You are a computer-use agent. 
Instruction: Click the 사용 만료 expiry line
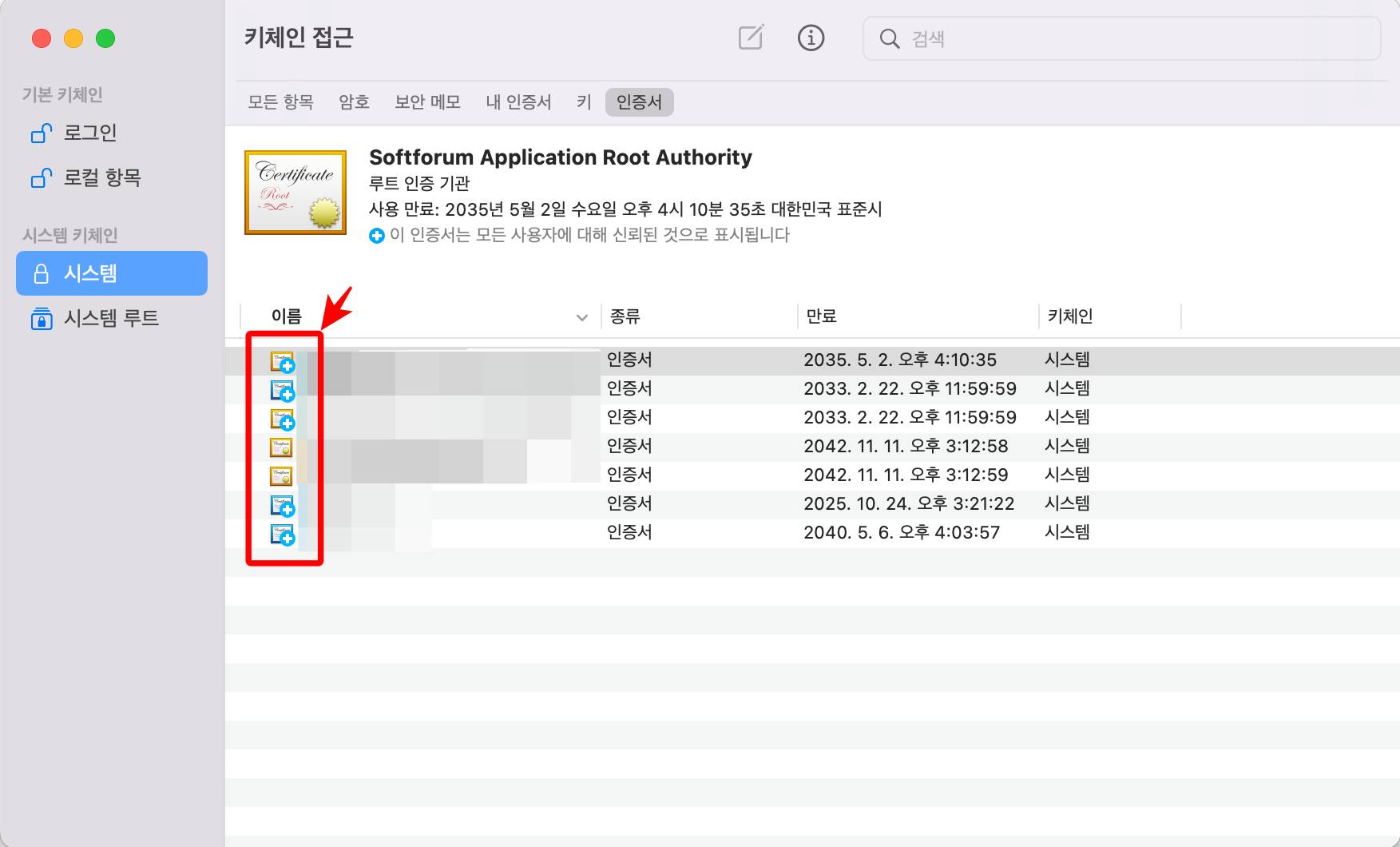click(x=625, y=209)
